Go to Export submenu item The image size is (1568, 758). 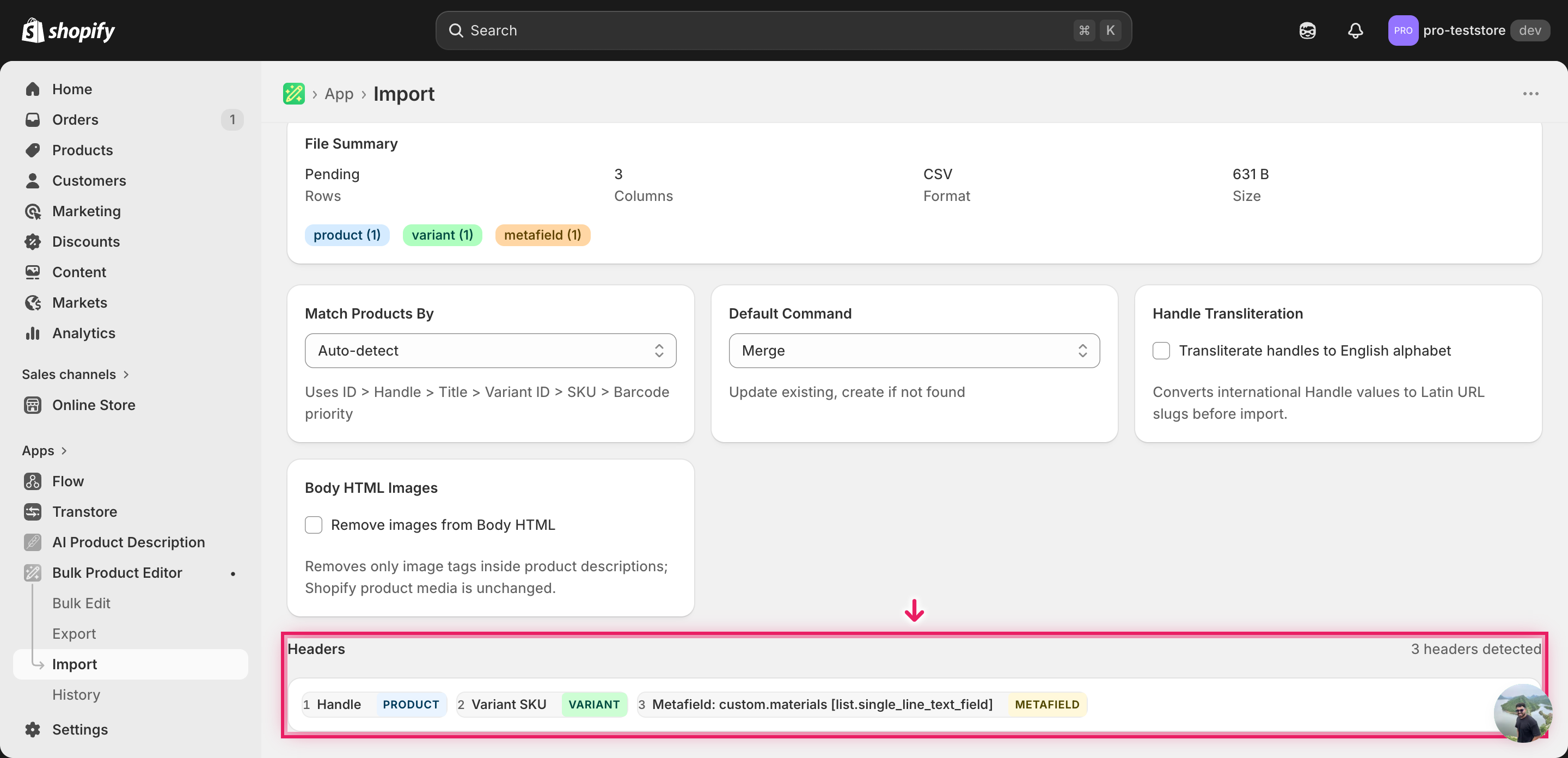coord(74,634)
